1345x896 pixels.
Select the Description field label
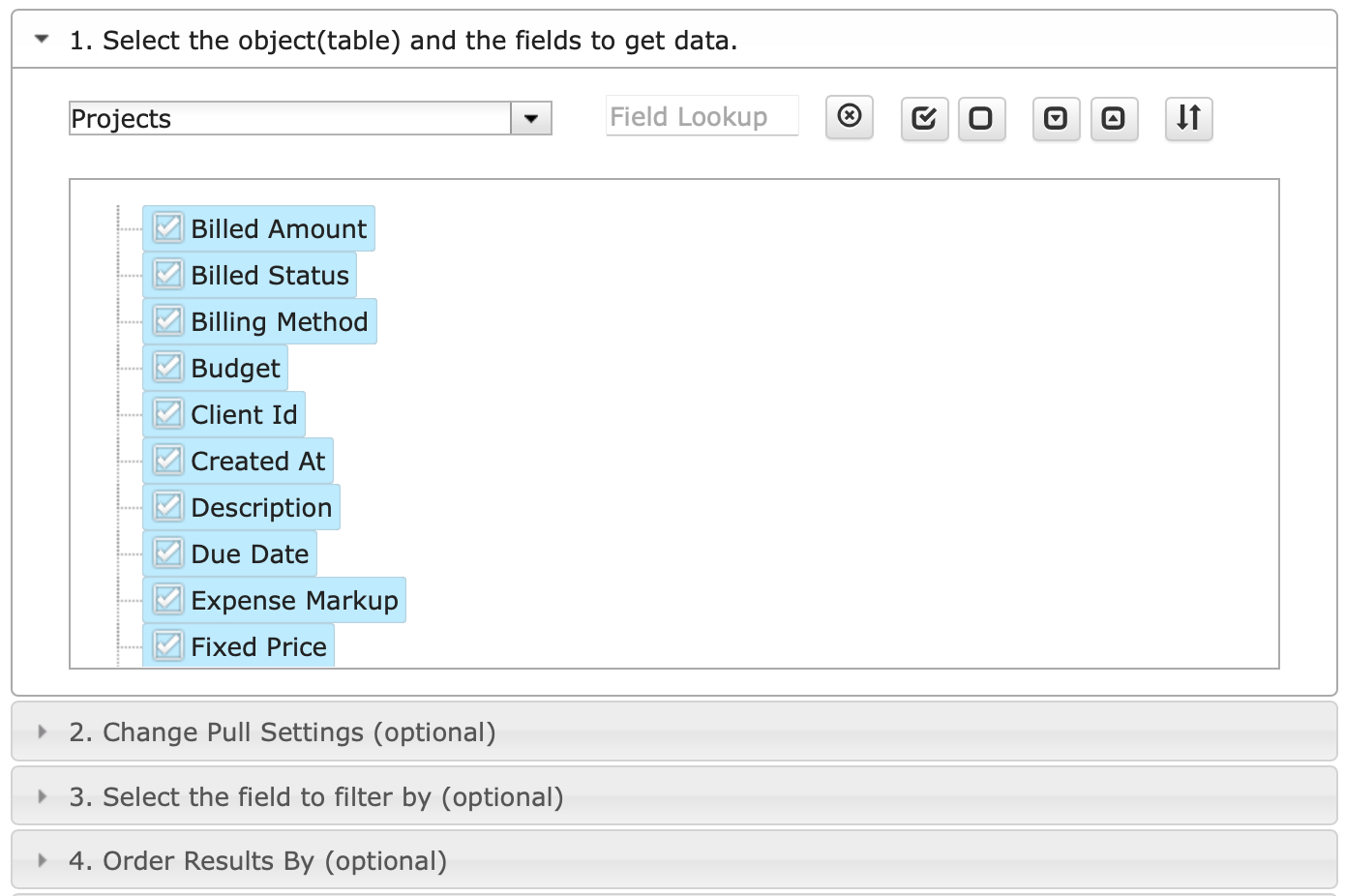pyautogui.click(x=261, y=507)
